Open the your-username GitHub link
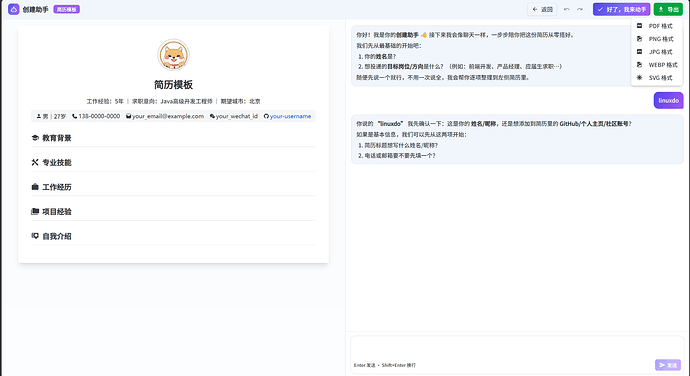This screenshot has width=690, height=376. coord(290,116)
